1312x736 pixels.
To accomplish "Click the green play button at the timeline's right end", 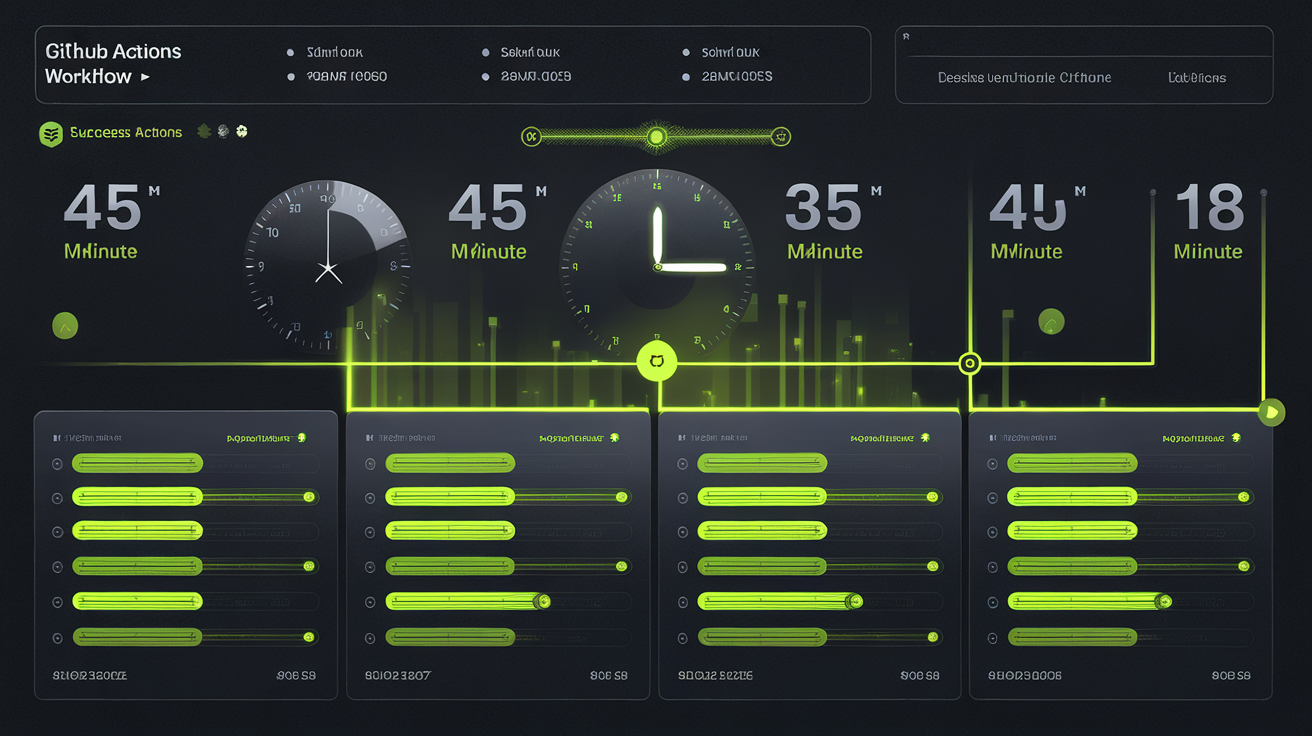I will [1271, 411].
